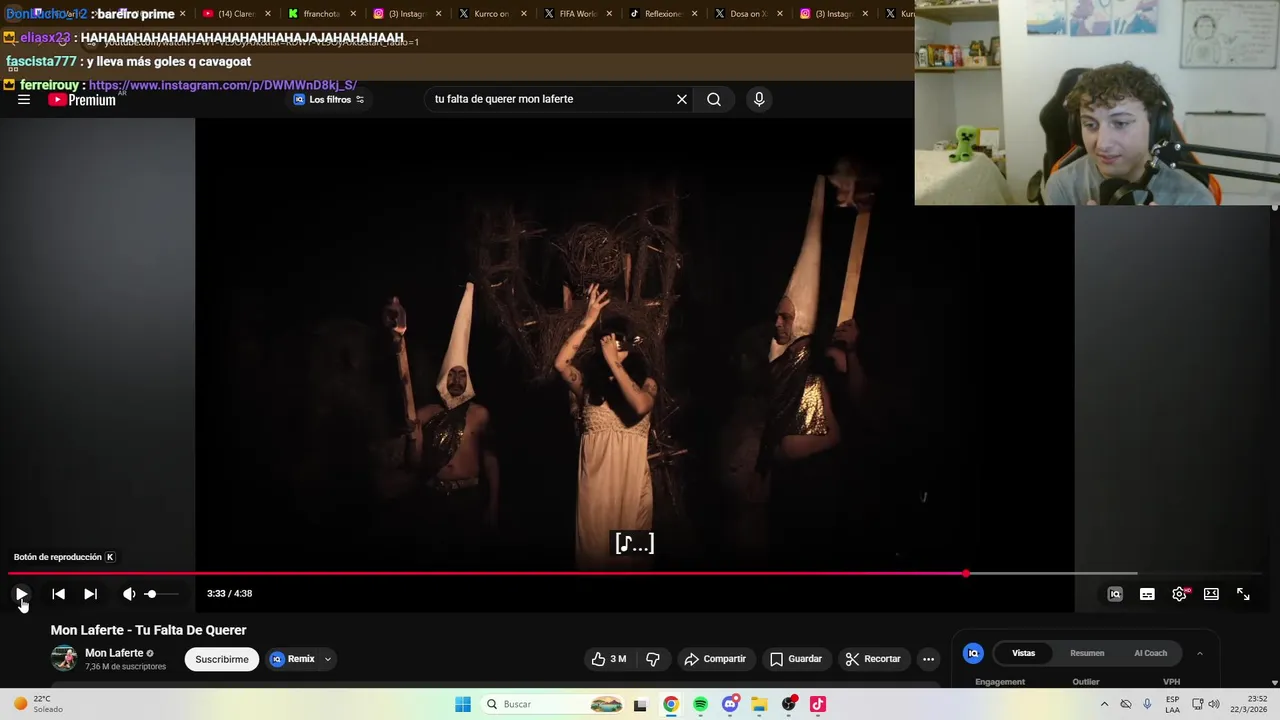Image resolution: width=1280 pixels, height=720 pixels.
Task: Dislike the video
Action: [x=653, y=659]
